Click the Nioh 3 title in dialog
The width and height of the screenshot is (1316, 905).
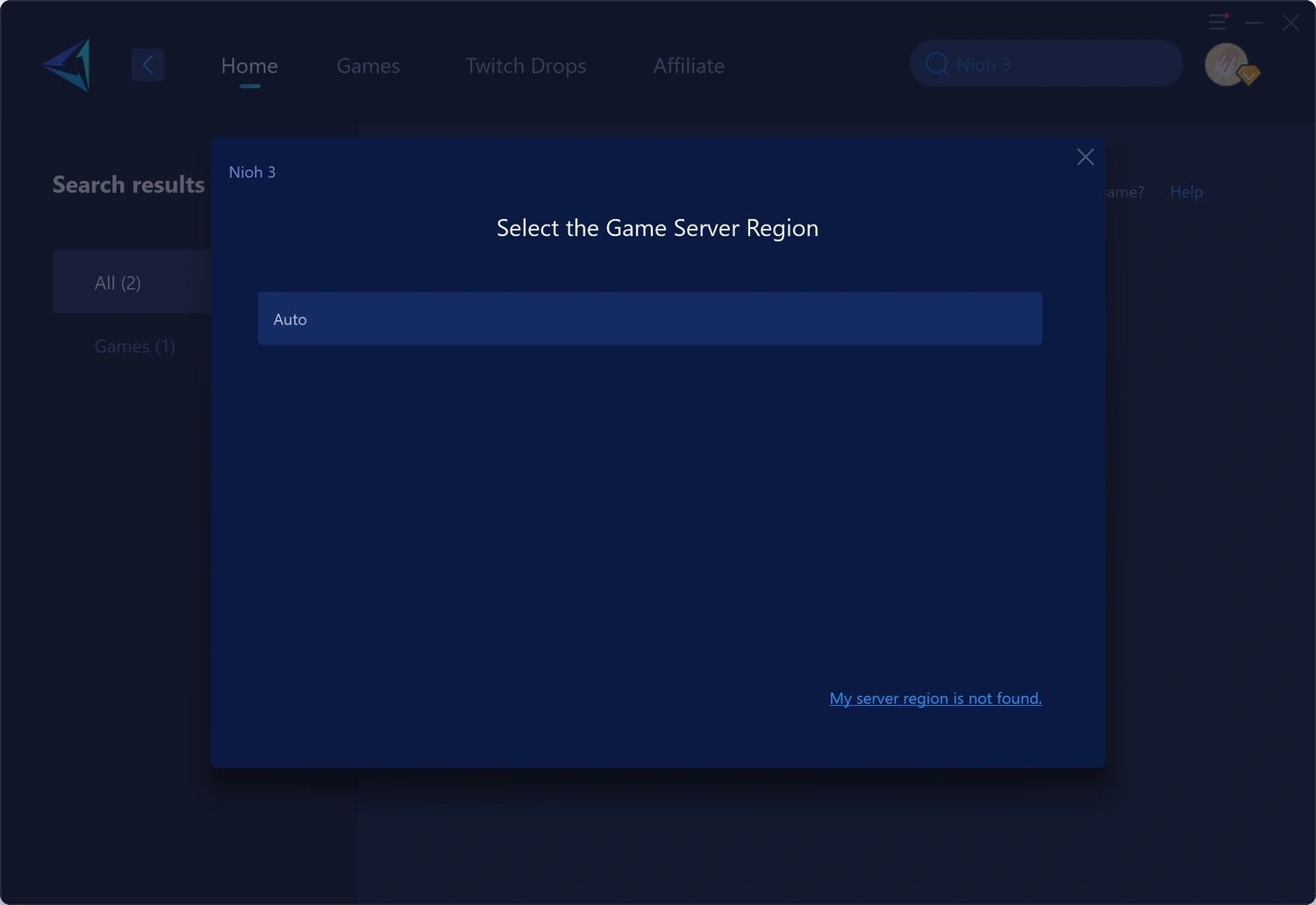252,172
